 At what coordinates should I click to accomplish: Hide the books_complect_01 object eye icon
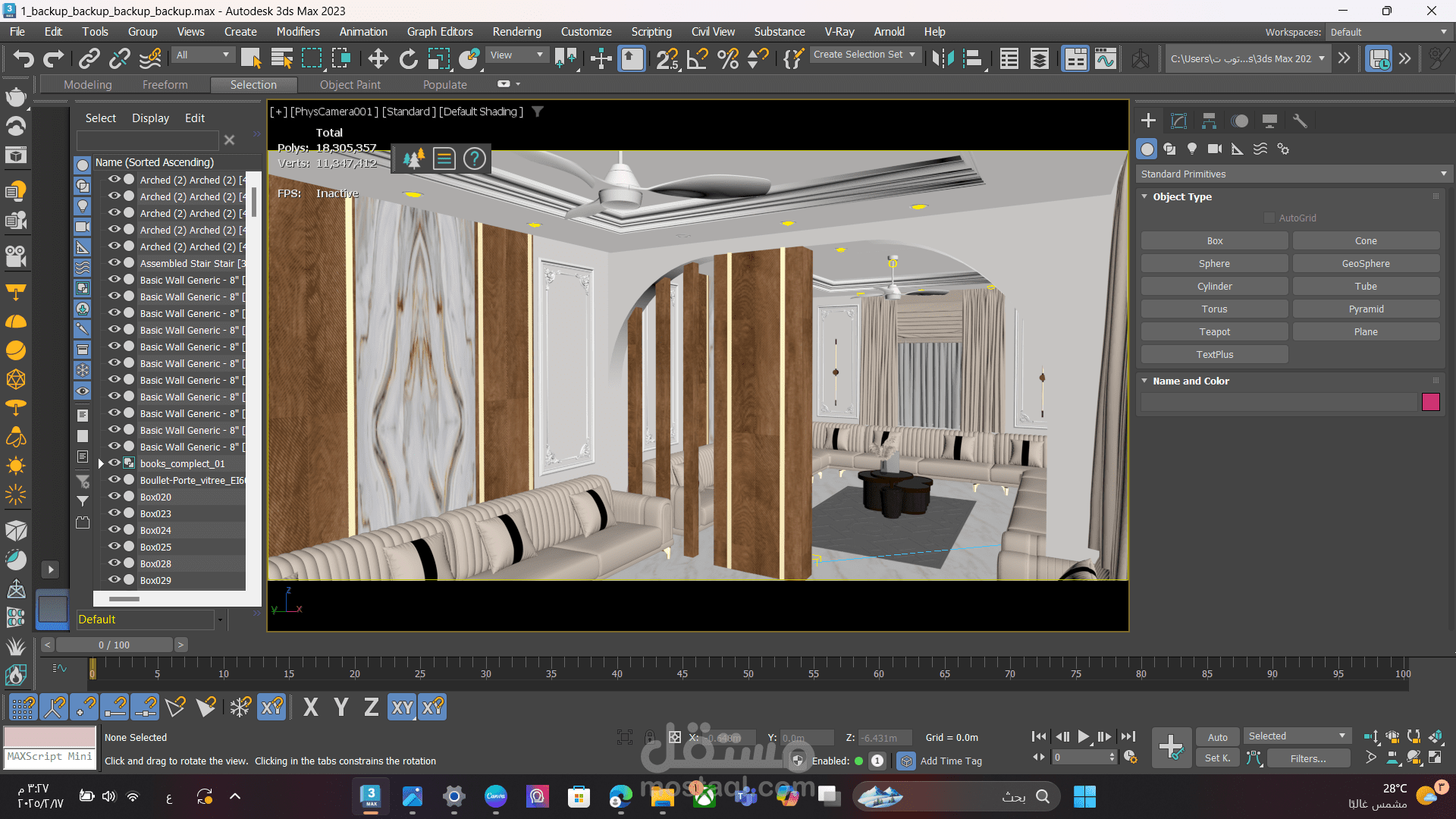[x=115, y=463]
